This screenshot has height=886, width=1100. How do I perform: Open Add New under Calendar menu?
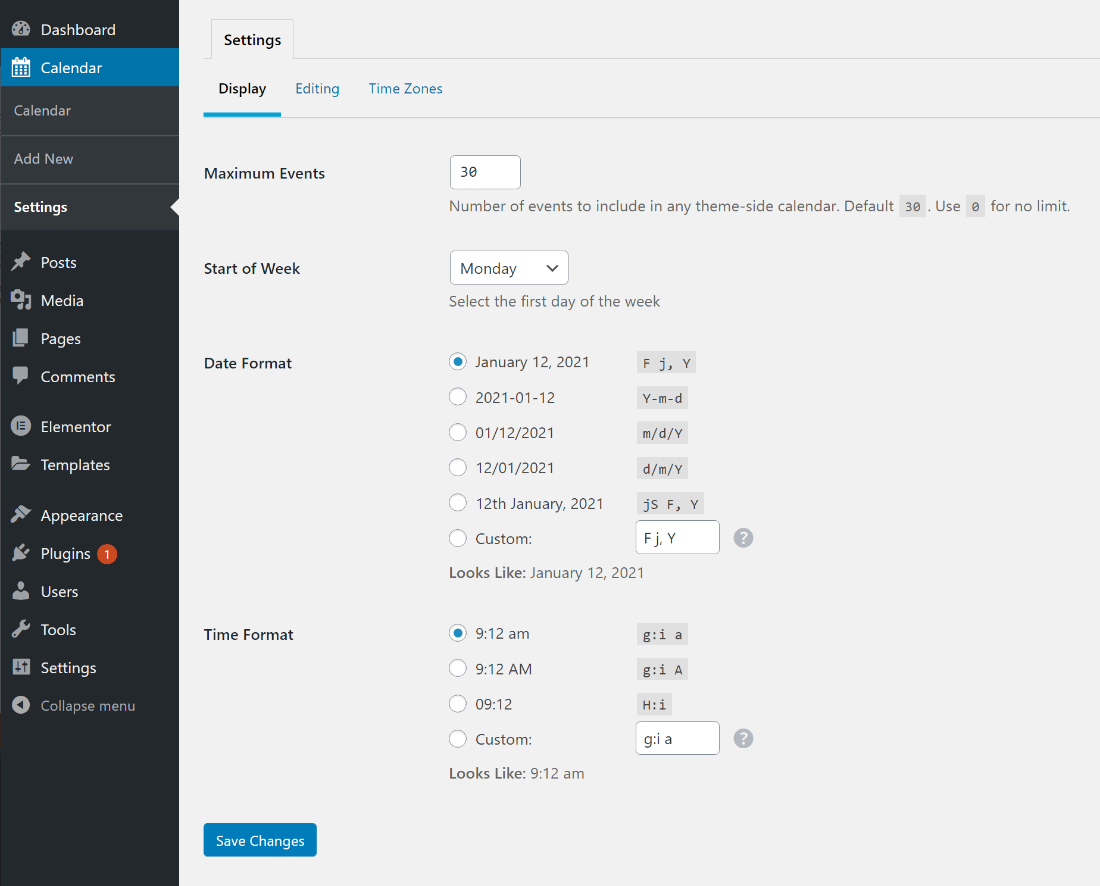44,159
